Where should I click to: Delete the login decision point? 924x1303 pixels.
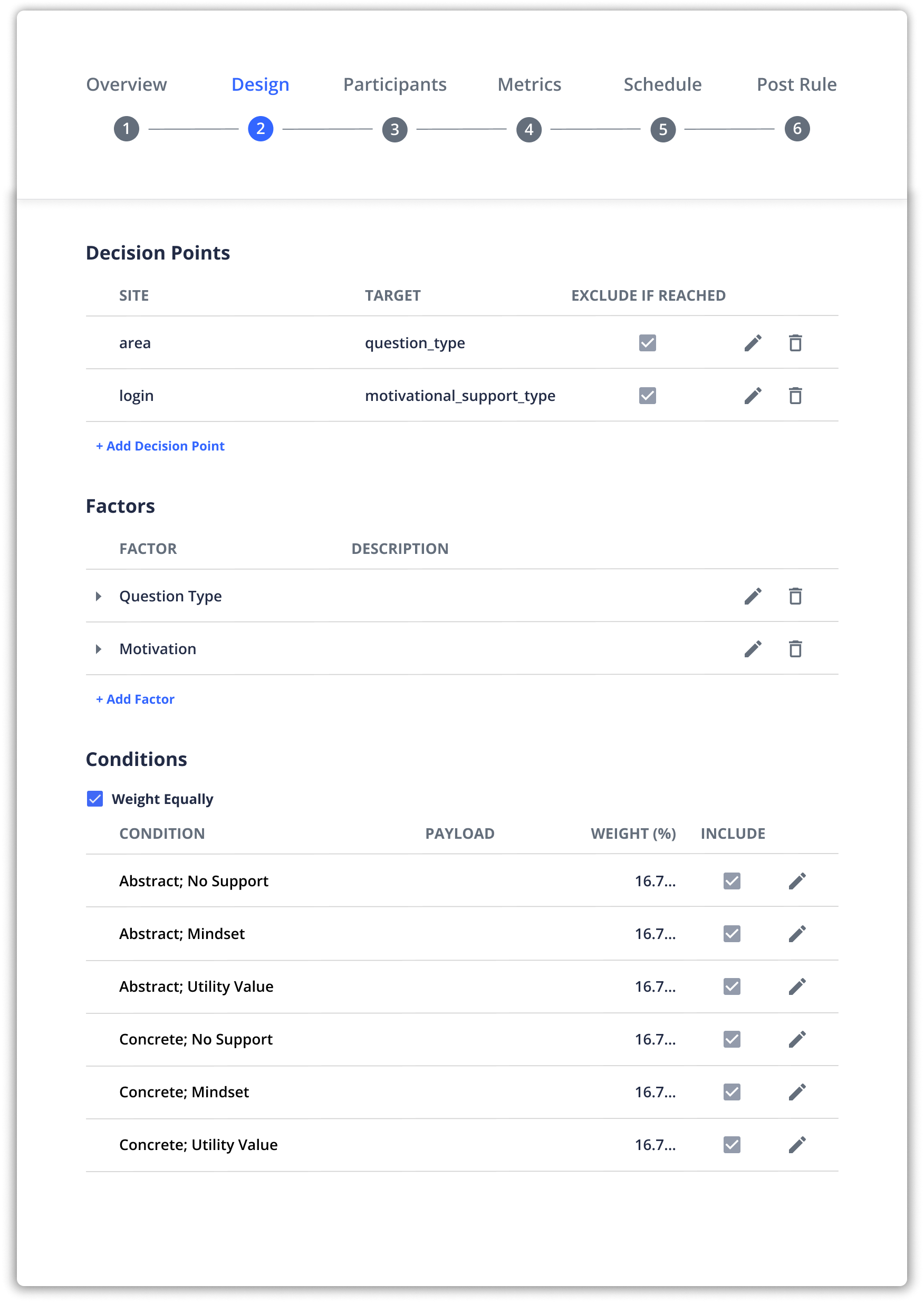[795, 395]
